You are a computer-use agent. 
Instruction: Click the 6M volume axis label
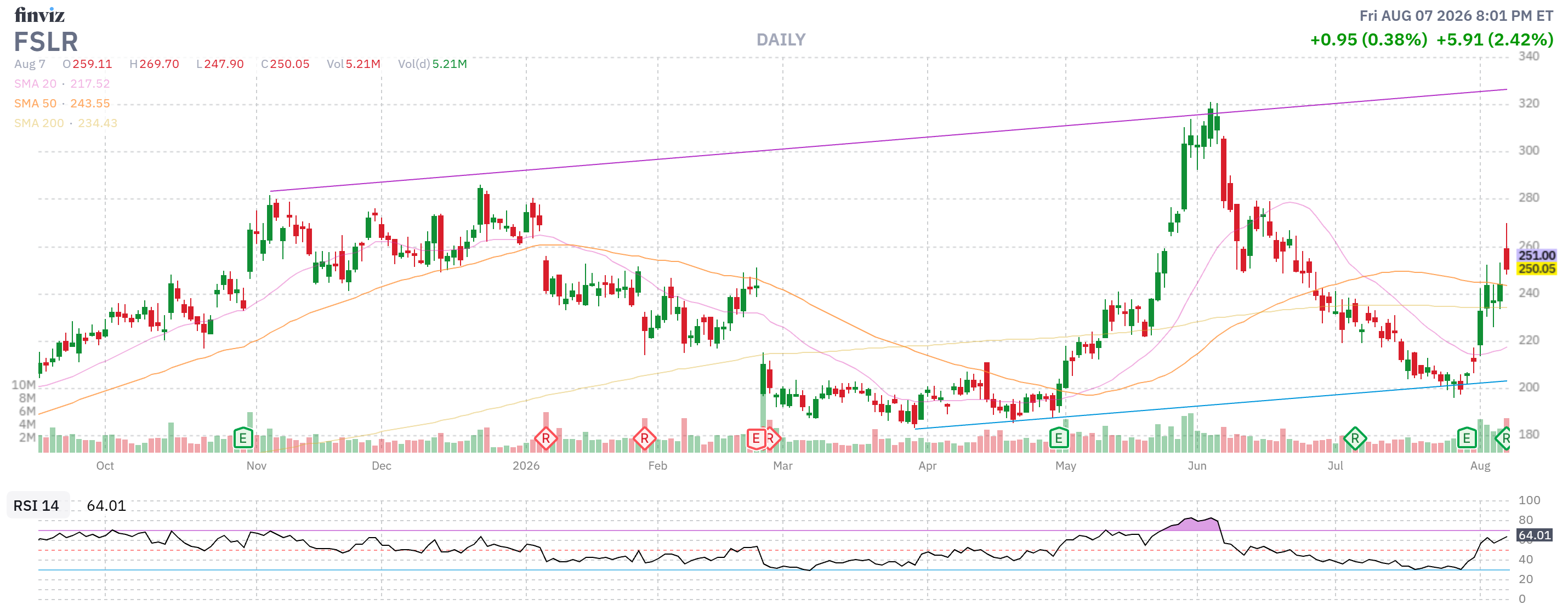(x=27, y=412)
